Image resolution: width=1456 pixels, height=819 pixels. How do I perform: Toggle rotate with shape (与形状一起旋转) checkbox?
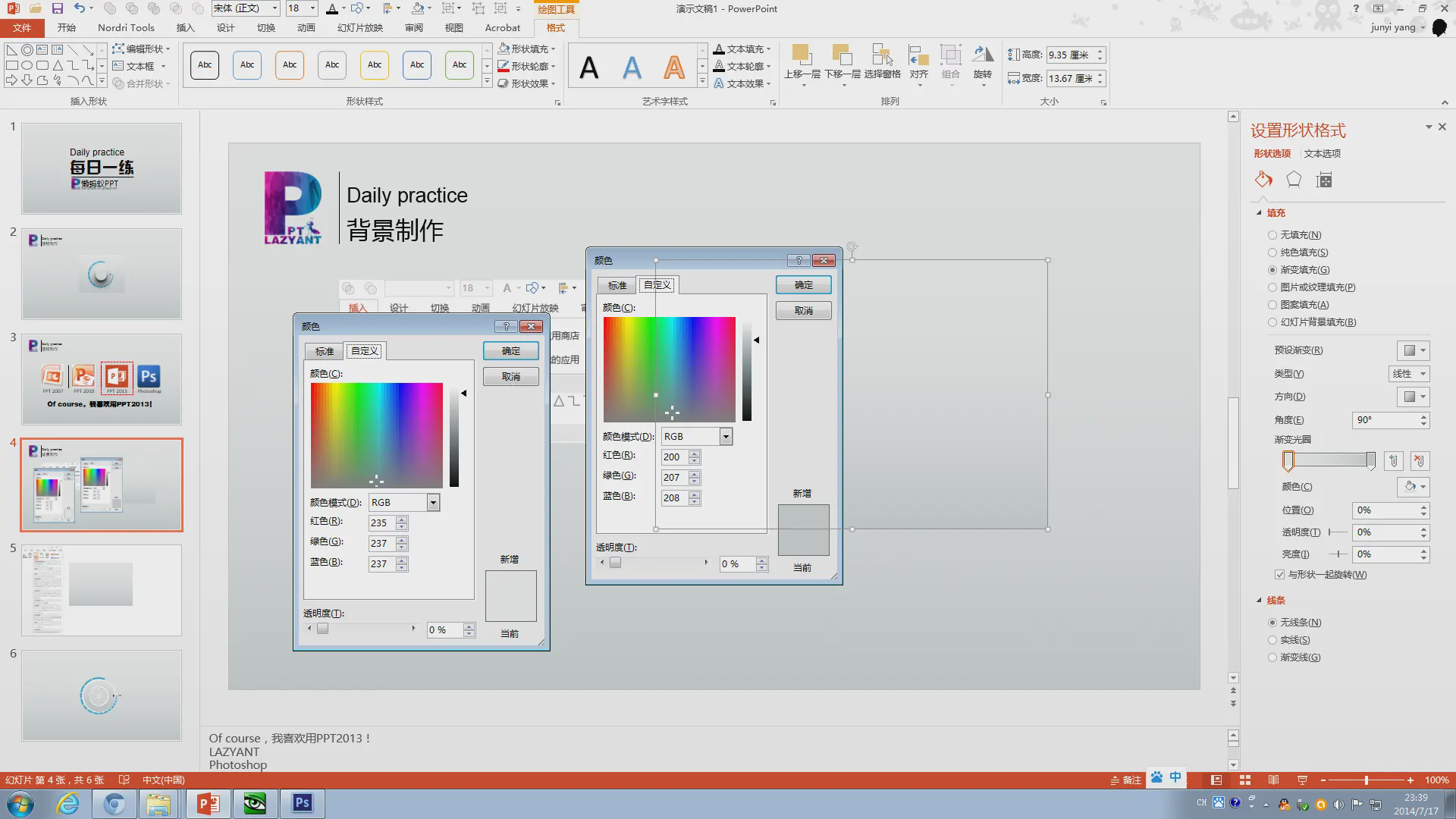coord(1280,575)
